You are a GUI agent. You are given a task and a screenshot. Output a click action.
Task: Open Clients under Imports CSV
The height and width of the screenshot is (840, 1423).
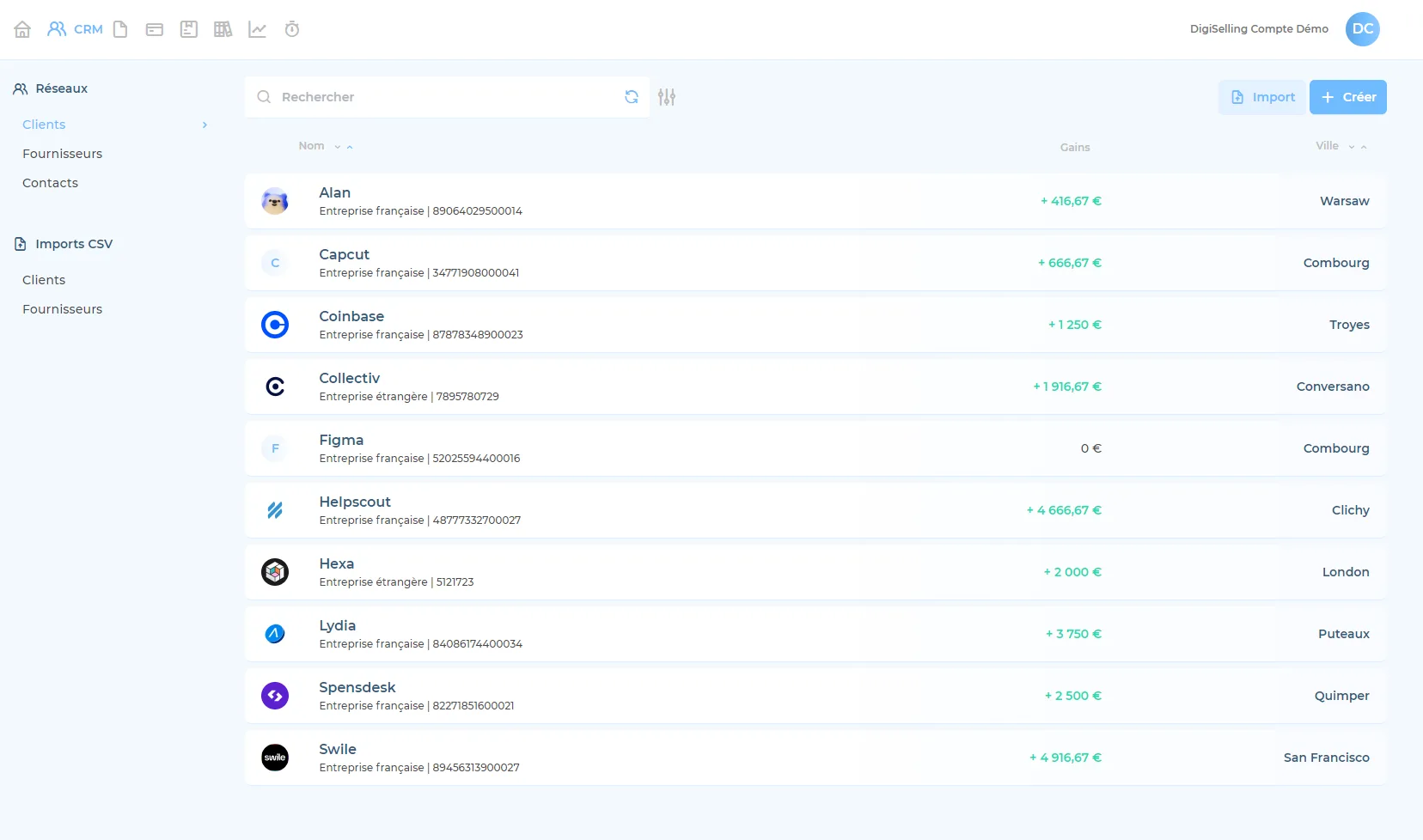[x=44, y=280]
